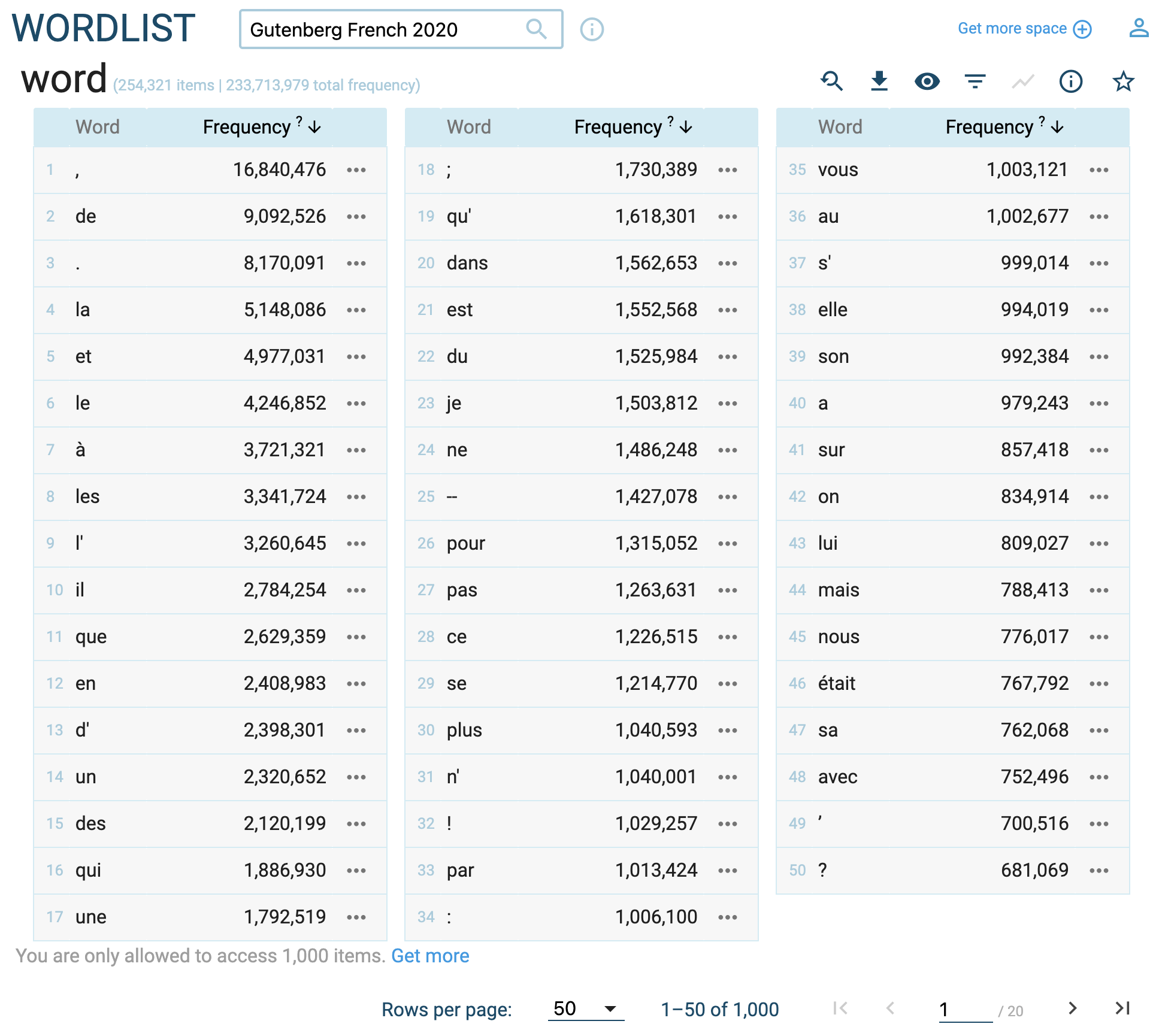
Task: Click the frequency help question mark, first table
Action: [x=299, y=120]
